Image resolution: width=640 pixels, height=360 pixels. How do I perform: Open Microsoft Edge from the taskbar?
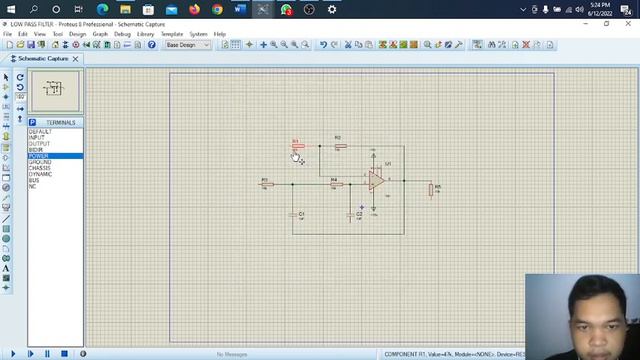click(x=102, y=9)
